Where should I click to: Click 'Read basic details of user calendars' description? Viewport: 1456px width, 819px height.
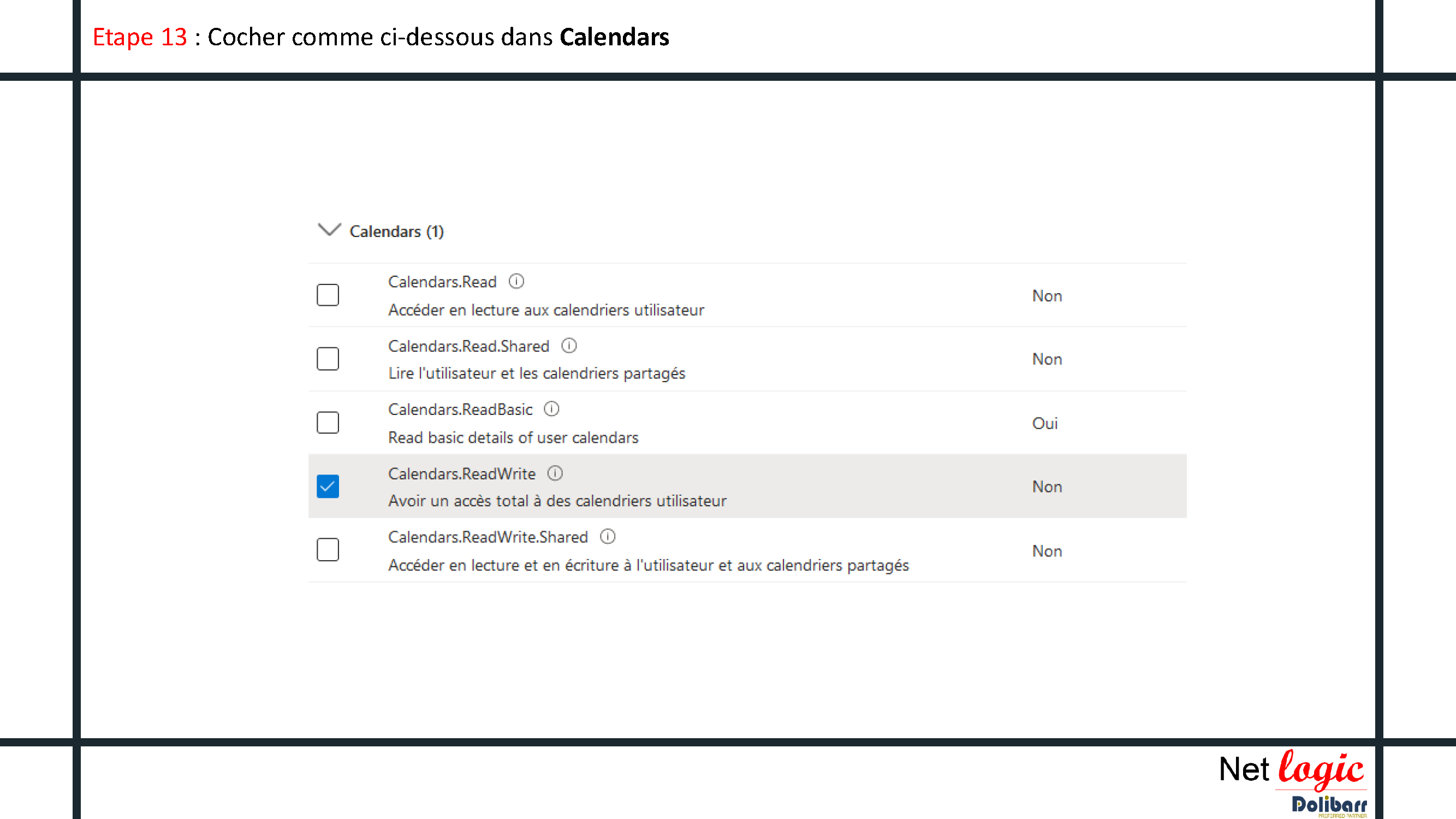pos(513,437)
